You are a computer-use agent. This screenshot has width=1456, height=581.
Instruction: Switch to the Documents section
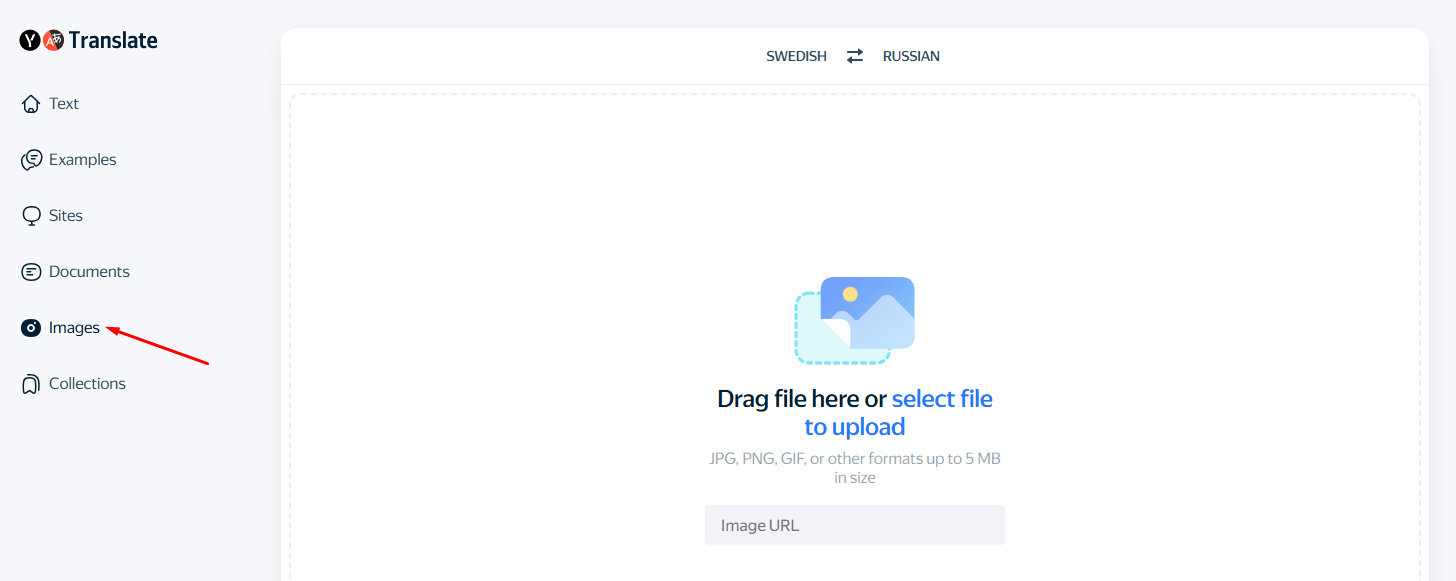[88, 271]
